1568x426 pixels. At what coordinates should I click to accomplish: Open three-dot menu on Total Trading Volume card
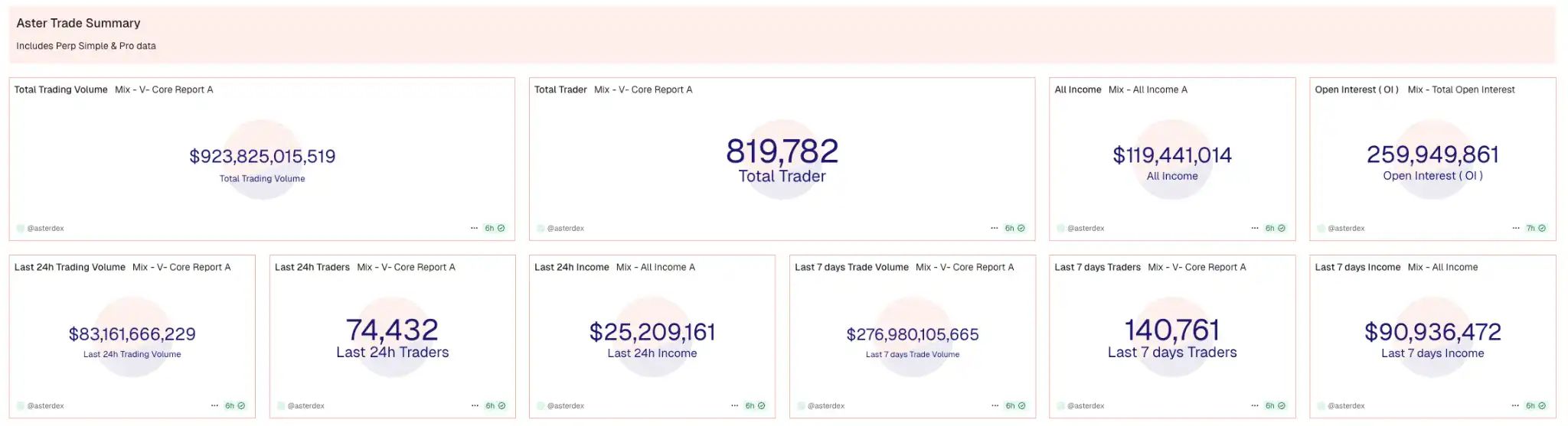474,228
